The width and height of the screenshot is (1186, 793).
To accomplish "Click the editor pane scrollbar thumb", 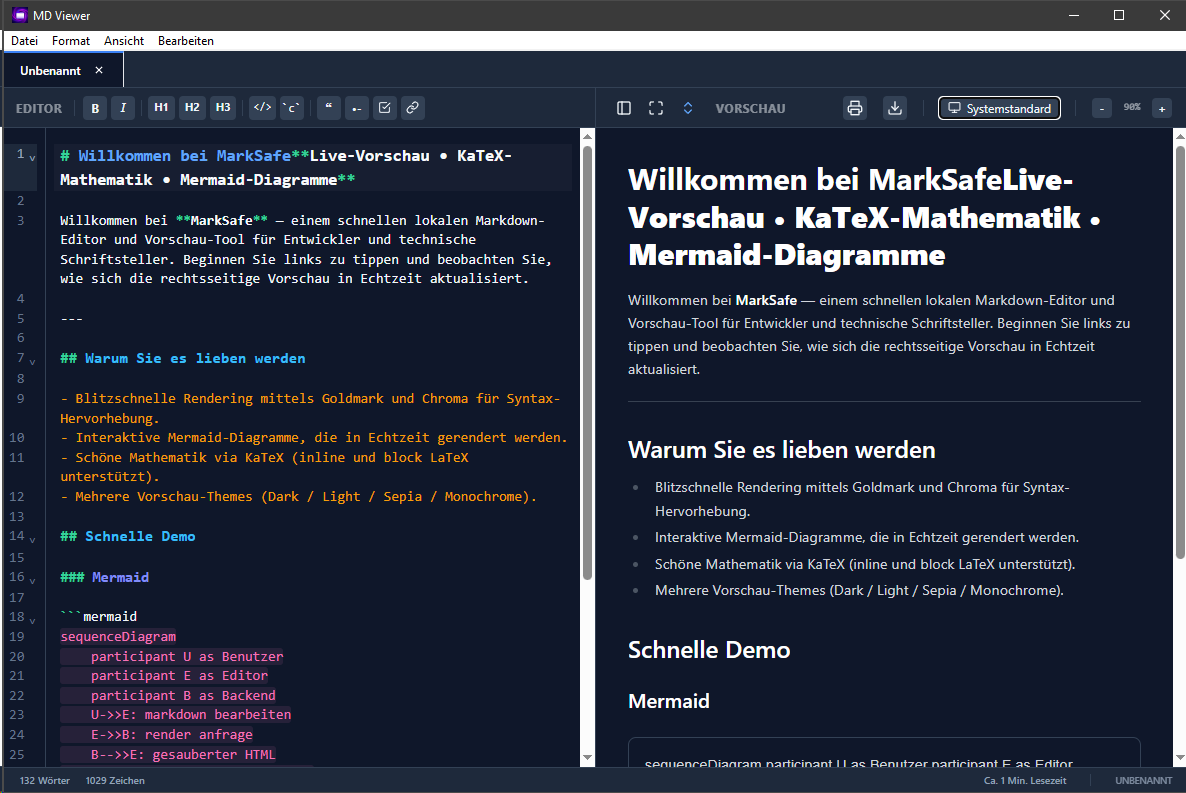I will pyautogui.click(x=587, y=363).
